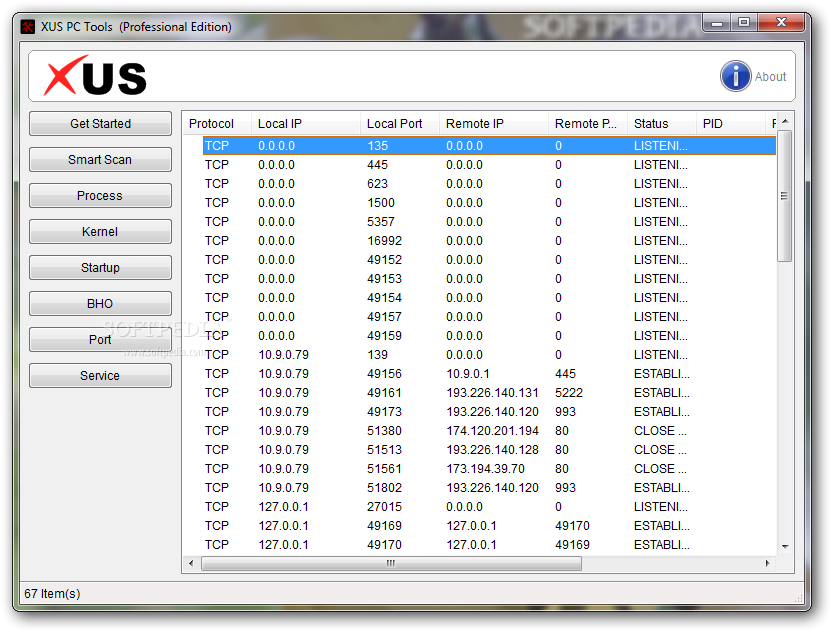Image resolution: width=832 pixels, height=632 pixels.
Task: Select the row with remote port 49169
Action: [489, 545]
